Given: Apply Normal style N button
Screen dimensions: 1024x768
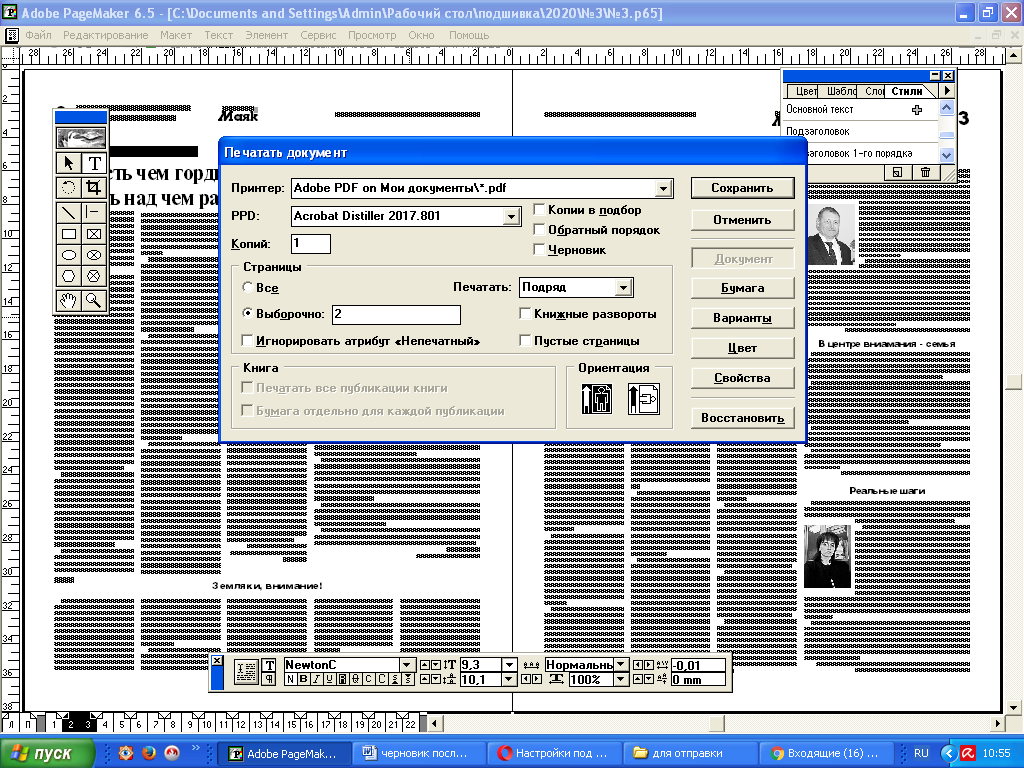Looking at the screenshot, I should [x=291, y=679].
